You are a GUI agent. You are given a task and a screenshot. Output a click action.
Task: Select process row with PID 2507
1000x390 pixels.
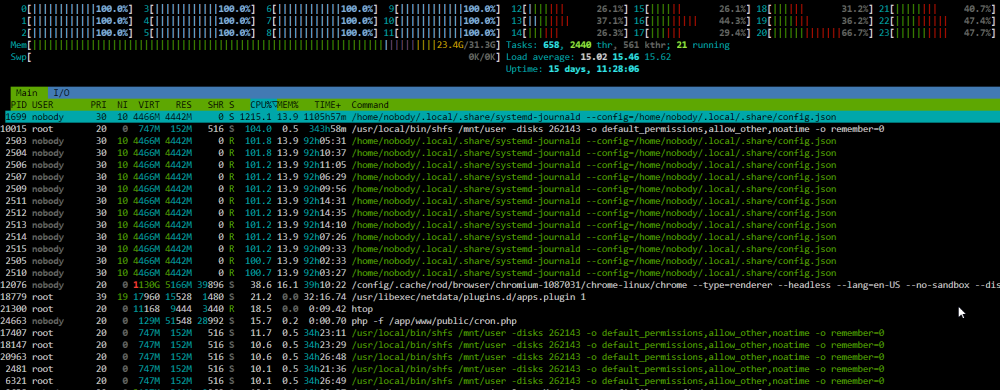pos(500,177)
